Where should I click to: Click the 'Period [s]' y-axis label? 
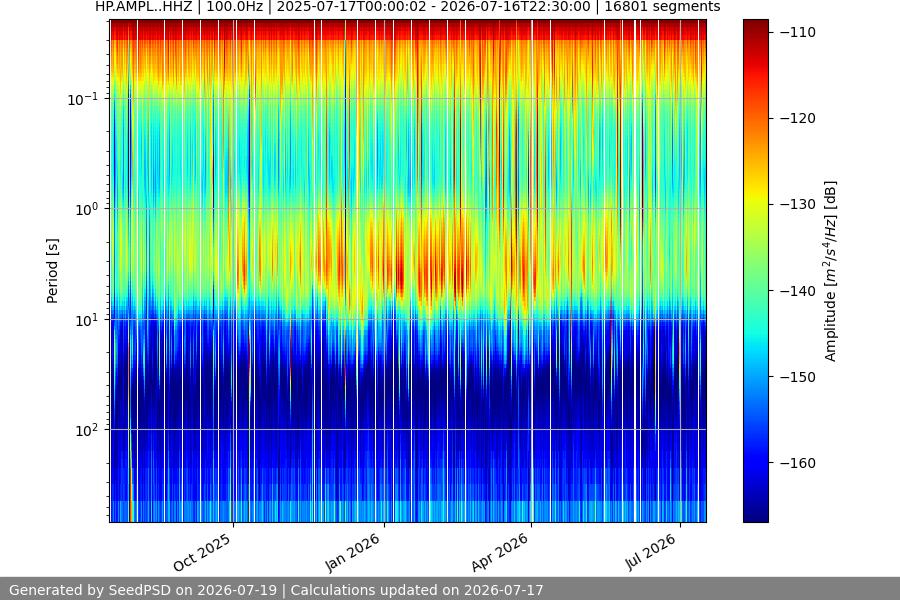pos(52,271)
